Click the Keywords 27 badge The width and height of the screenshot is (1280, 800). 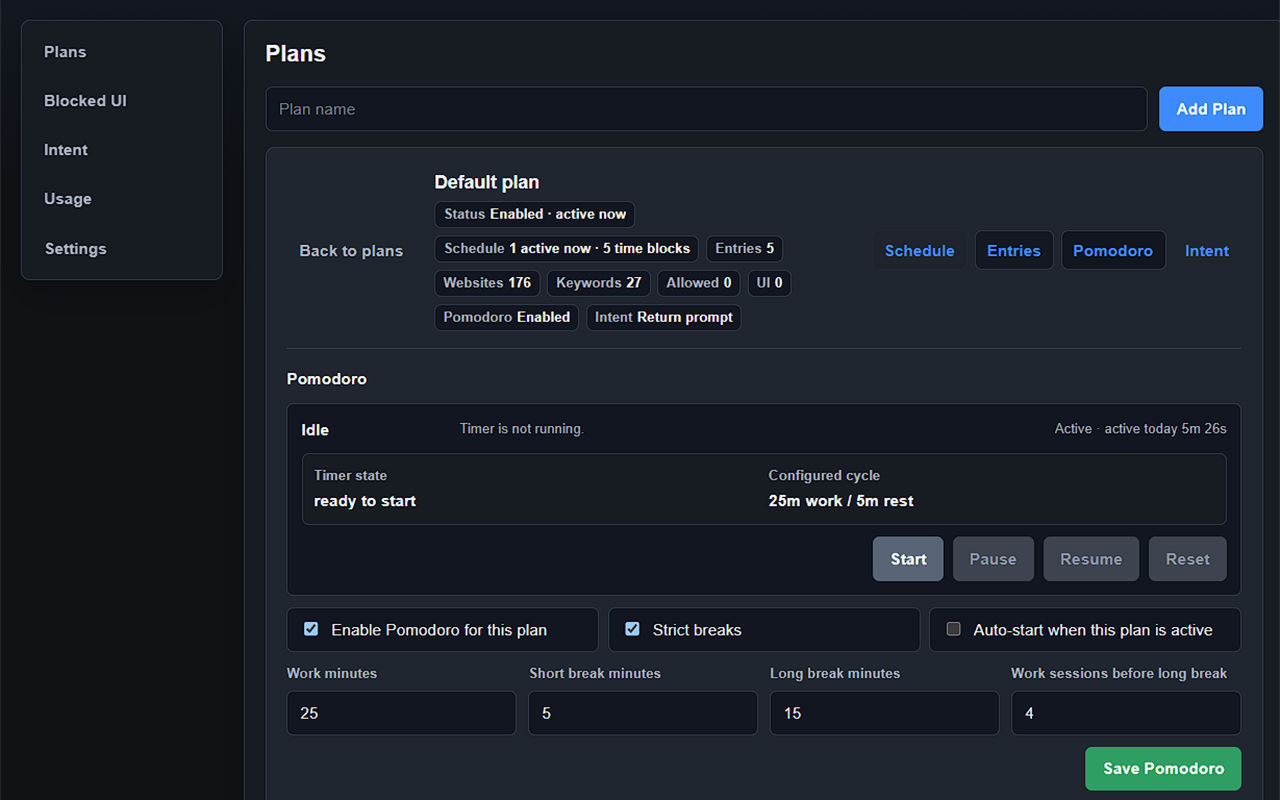tap(599, 283)
